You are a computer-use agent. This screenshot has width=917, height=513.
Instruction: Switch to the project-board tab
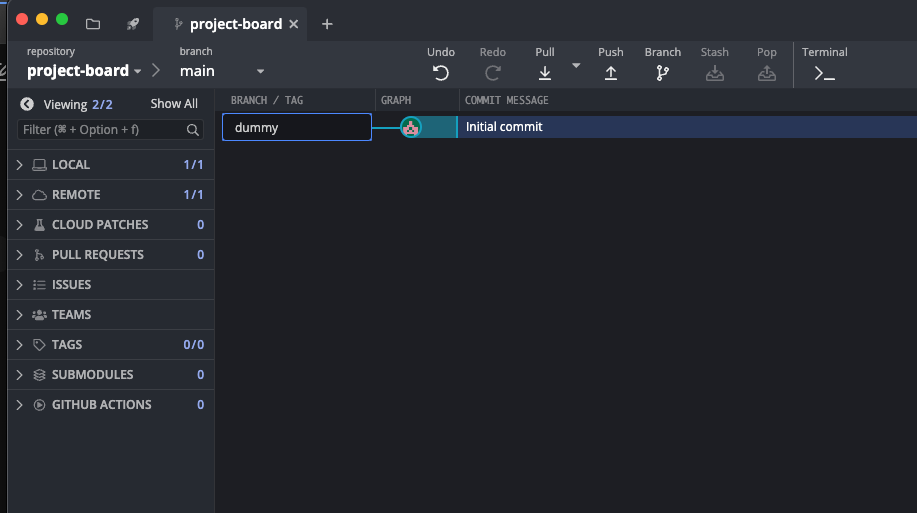point(228,24)
